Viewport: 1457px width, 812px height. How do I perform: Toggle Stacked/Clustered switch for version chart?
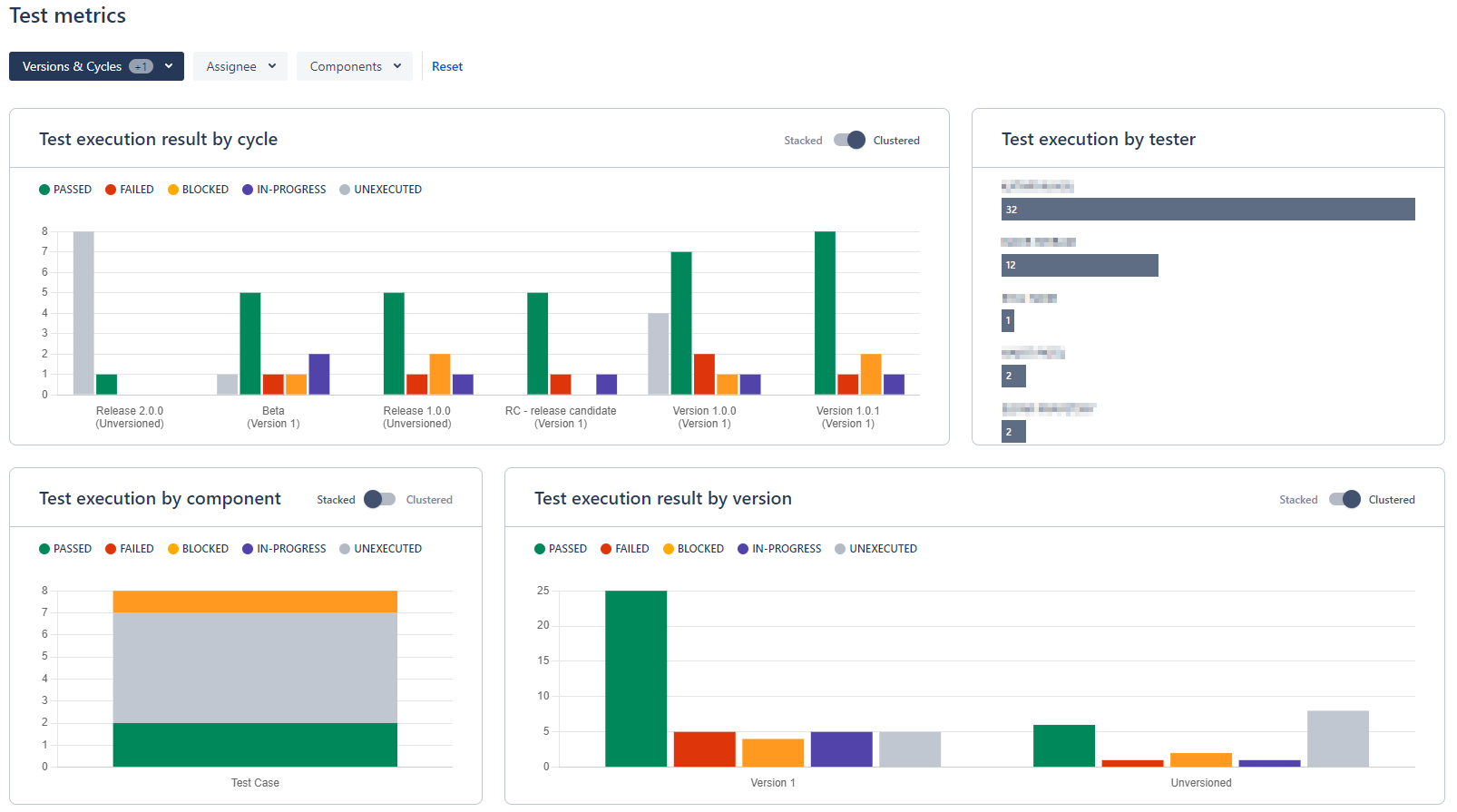pos(1345,500)
